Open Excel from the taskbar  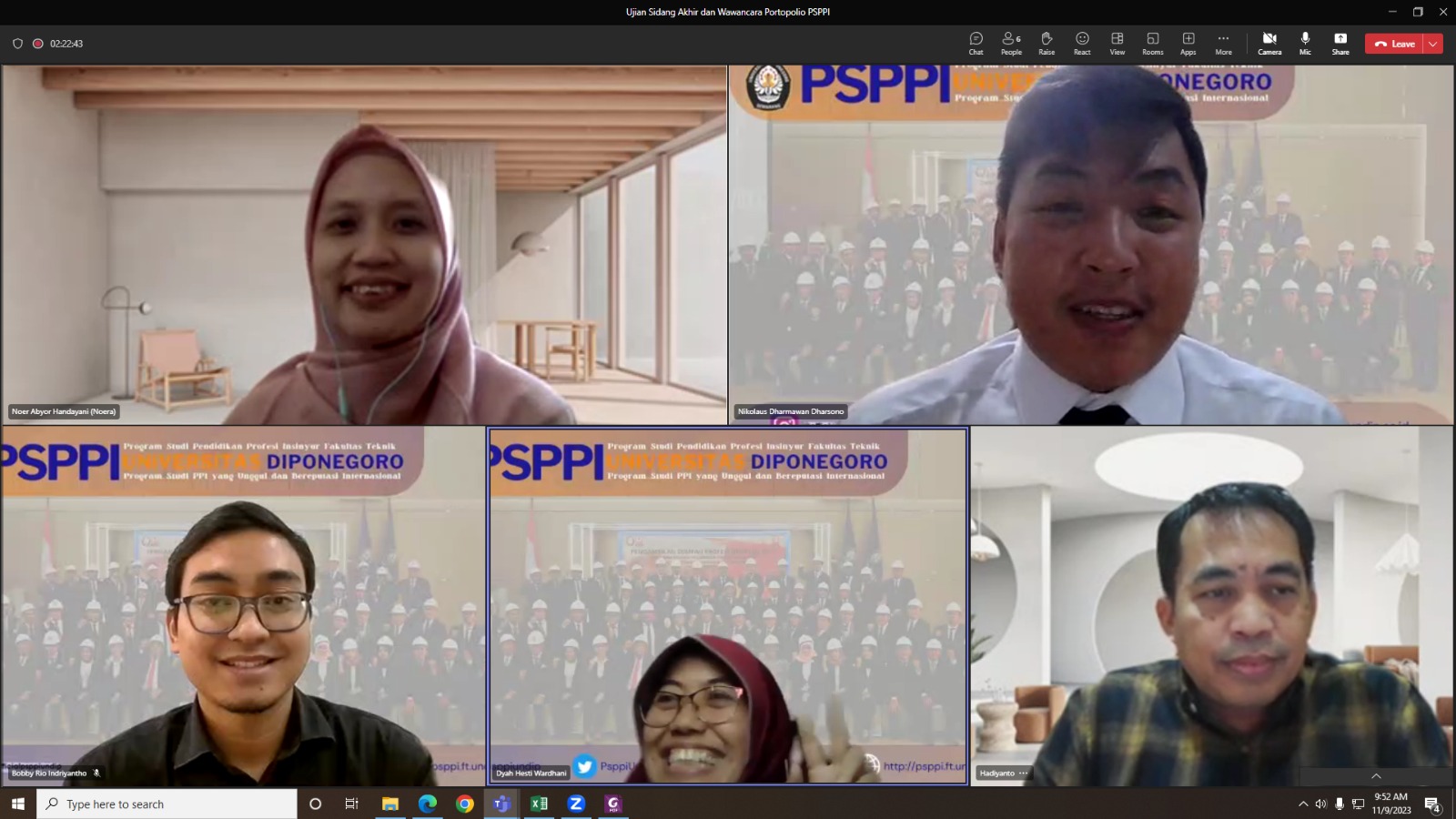click(x=539, y=804)
